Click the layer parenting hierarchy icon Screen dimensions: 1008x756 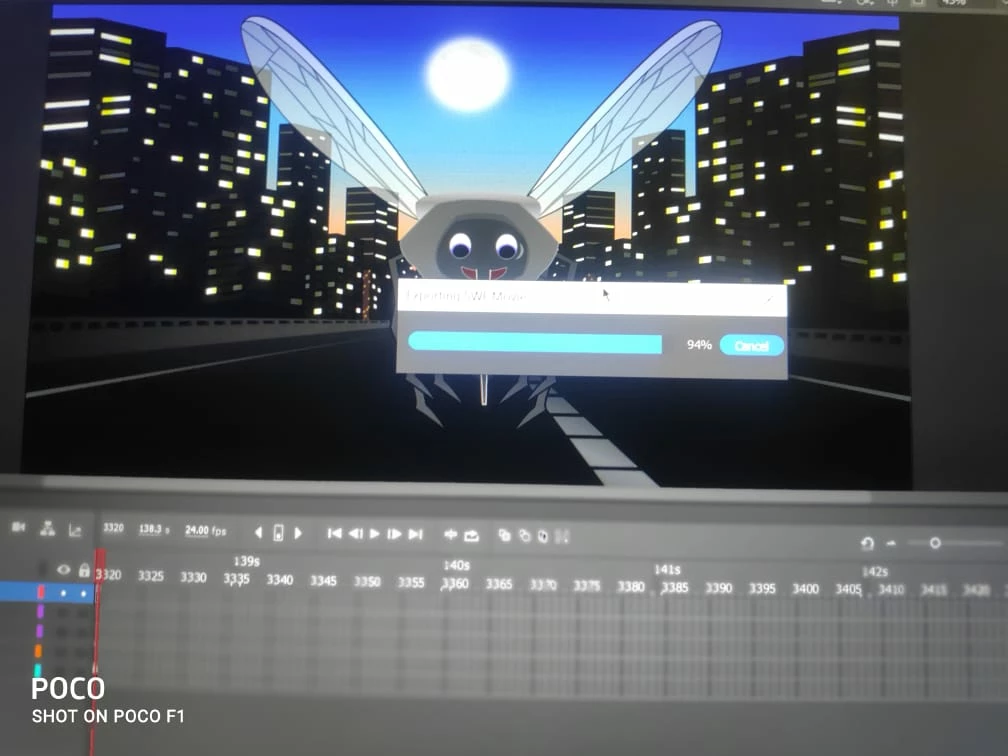48,528
